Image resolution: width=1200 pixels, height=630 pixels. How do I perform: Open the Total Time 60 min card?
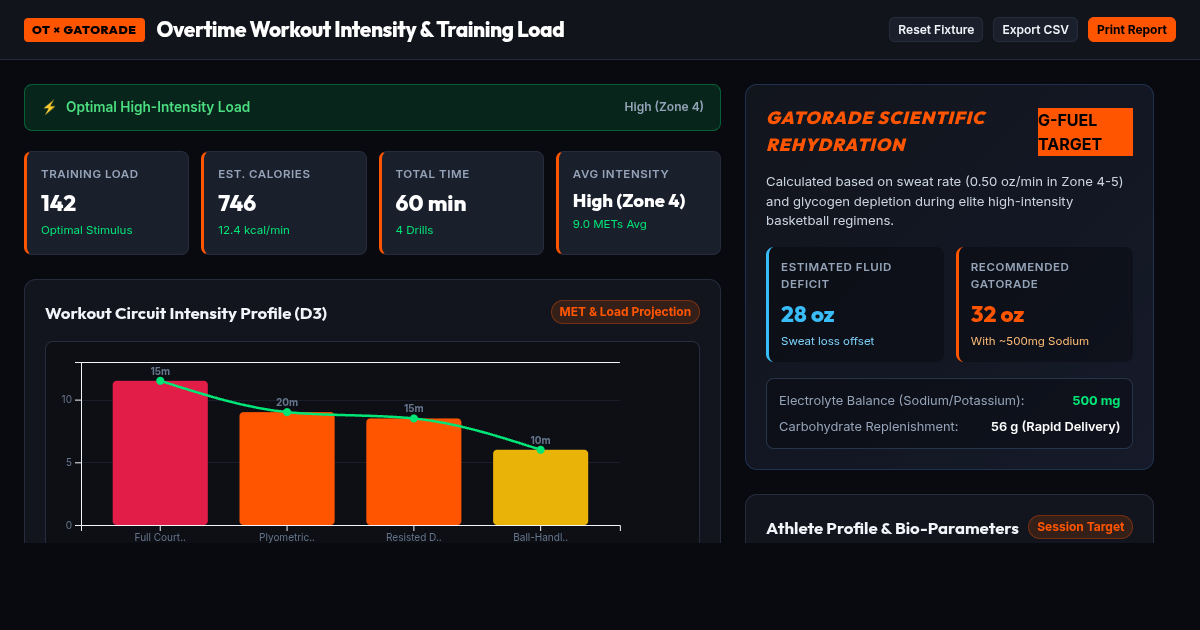pyautogui.click(x=461, y=203)
